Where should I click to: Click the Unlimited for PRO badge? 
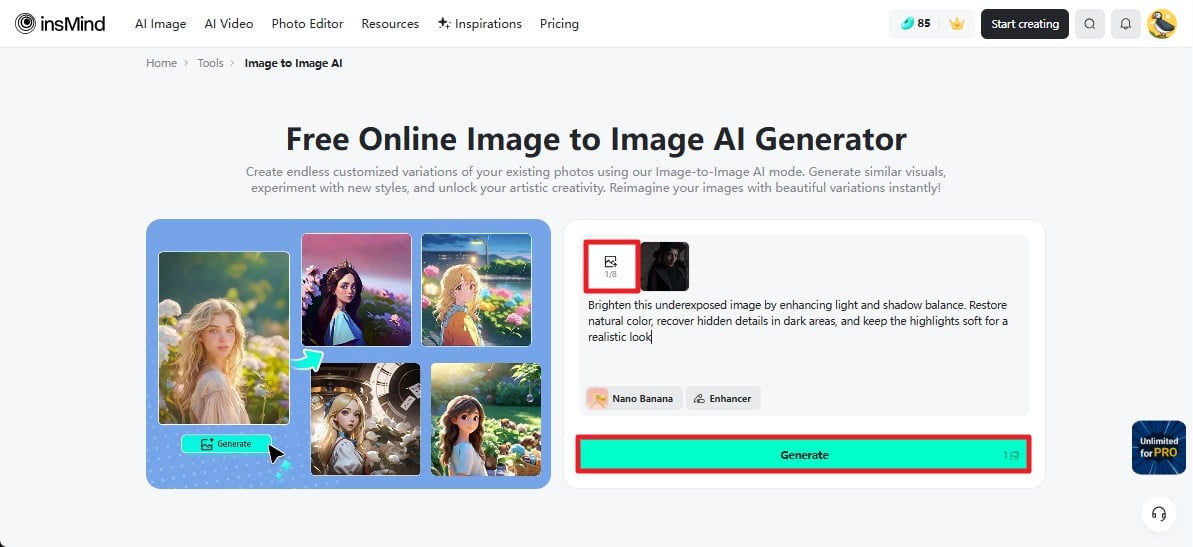pos(1158,447)
